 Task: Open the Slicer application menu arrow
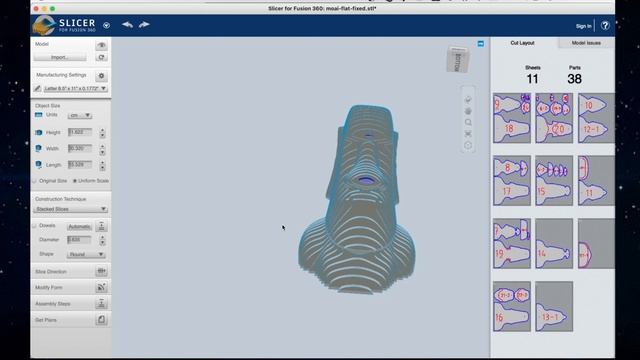click(107, 25)
